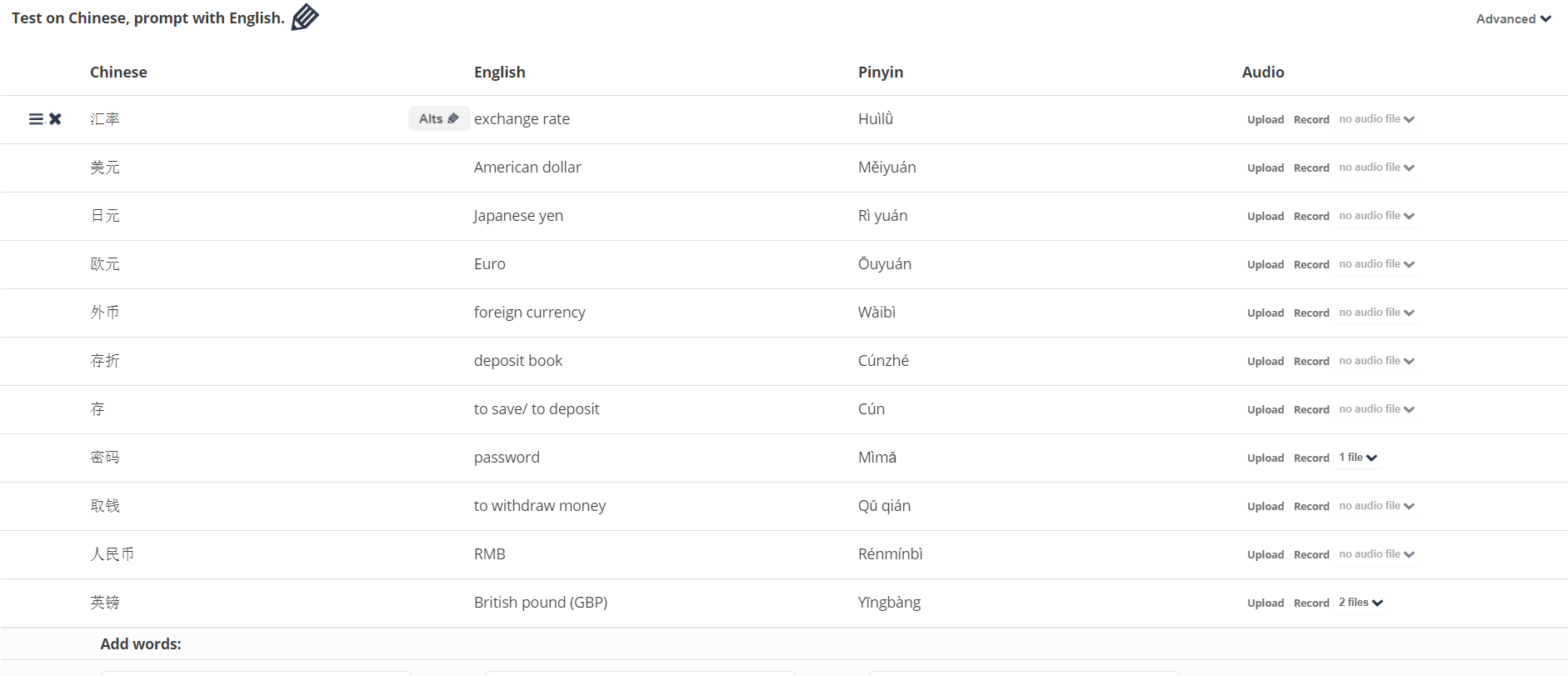1568x676 pixels.
Task: Expand 'no audio file' dropdown for to withdraw money
Action: [1376, 506]
